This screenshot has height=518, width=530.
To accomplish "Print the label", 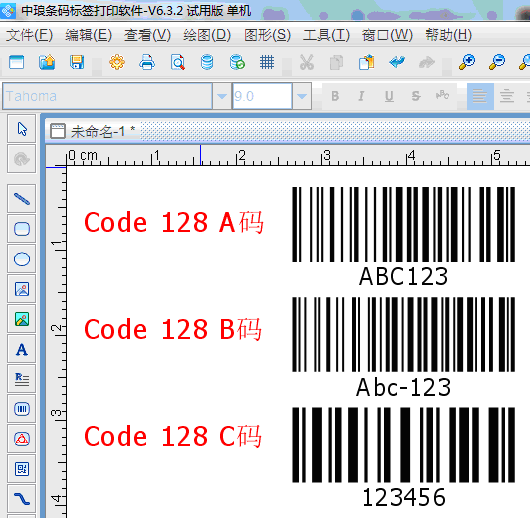I will click(x=147, y=62).
